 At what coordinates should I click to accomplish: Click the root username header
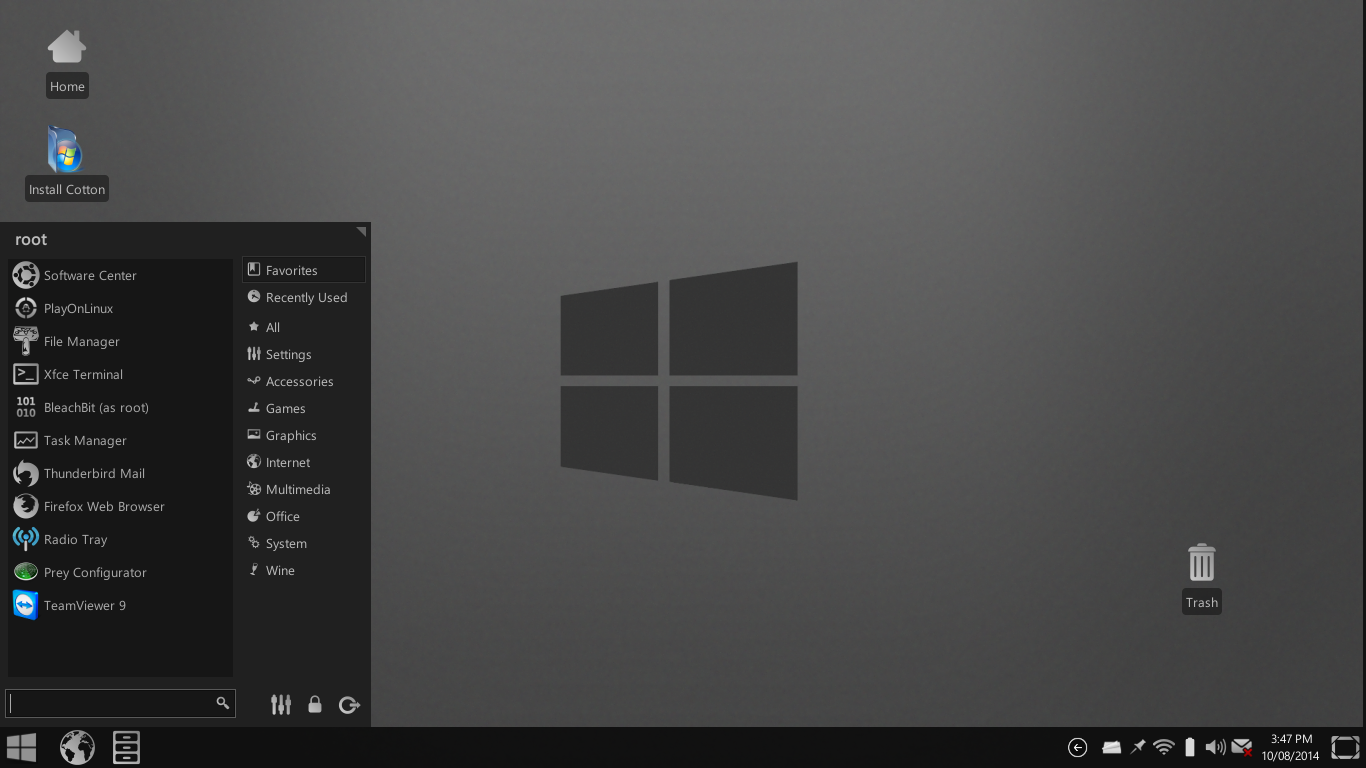coord(31,240)
